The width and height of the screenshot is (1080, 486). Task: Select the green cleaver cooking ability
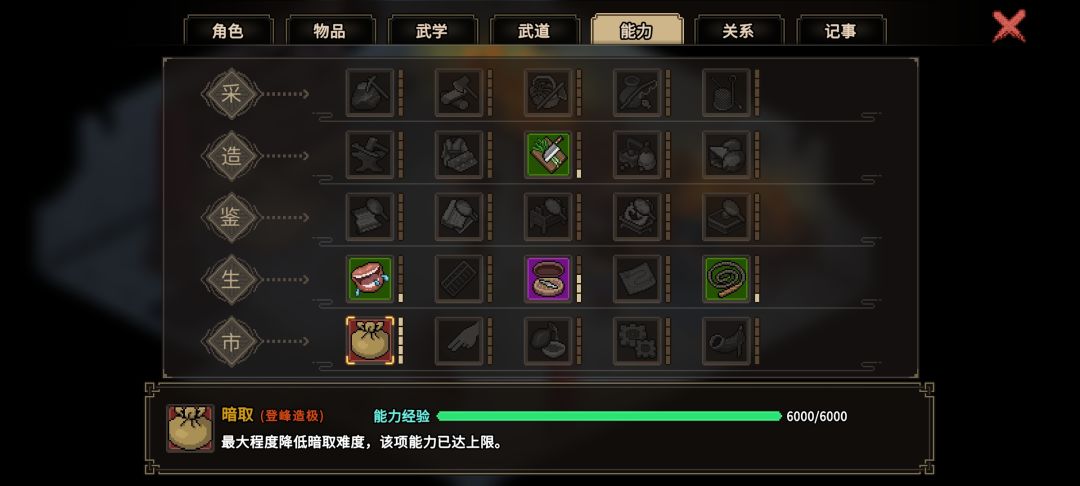pyautogui.click(x=548, y=155)
